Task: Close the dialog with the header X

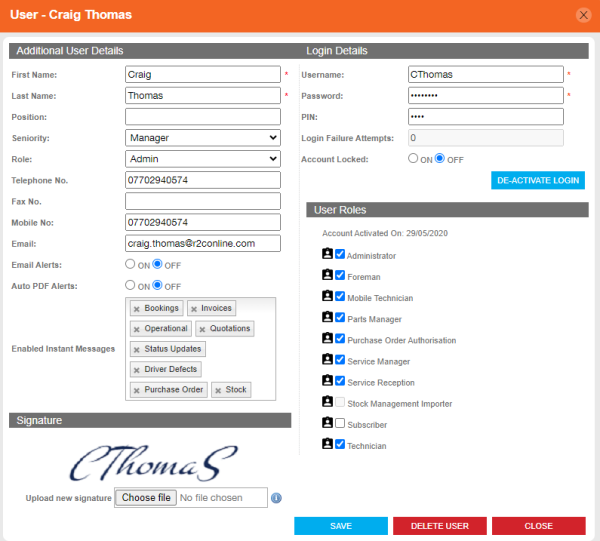Action: [583, 15]
